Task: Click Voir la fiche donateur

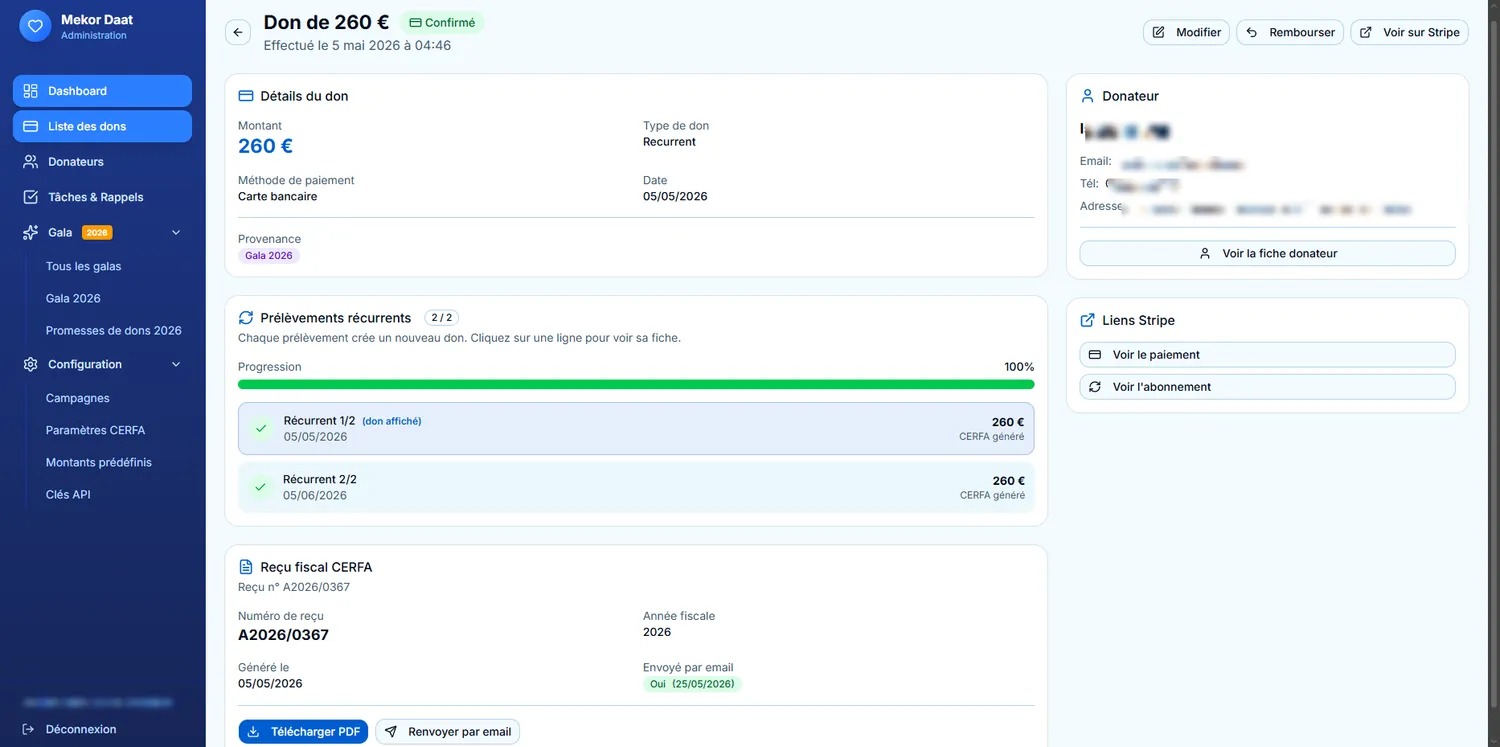Action: 1267,253
